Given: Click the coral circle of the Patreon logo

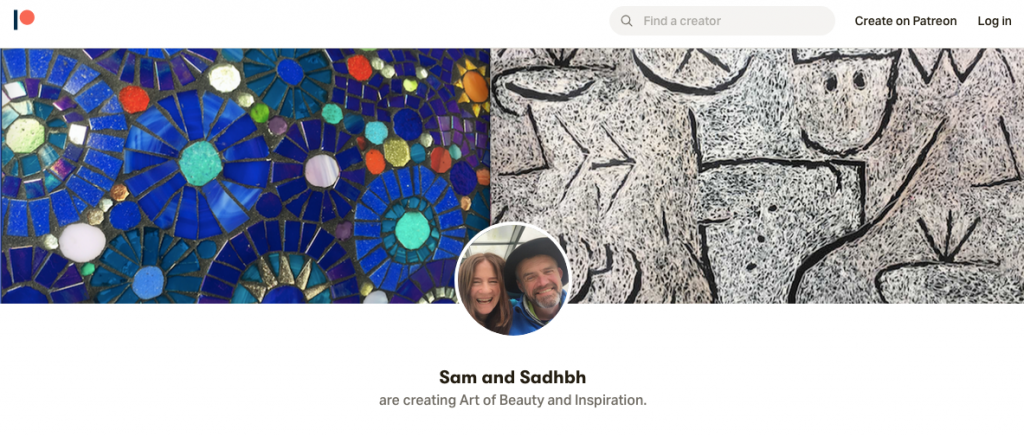Looking at the screenshot, I should tap(27, 17).
